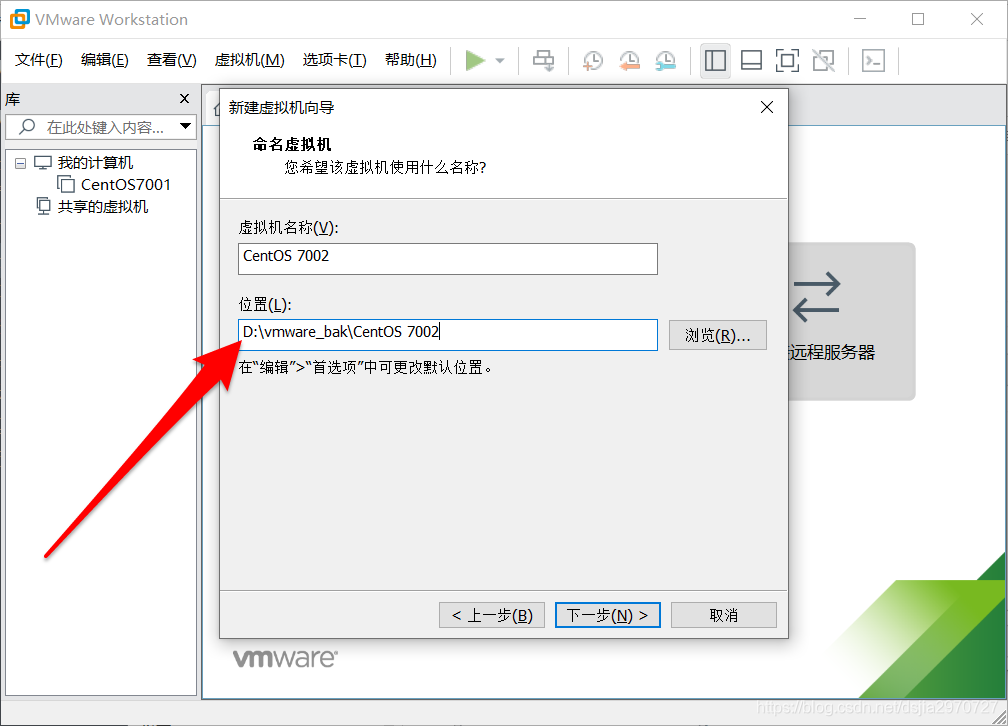Select the CentOS7001 virtual machine

point(126,185)
